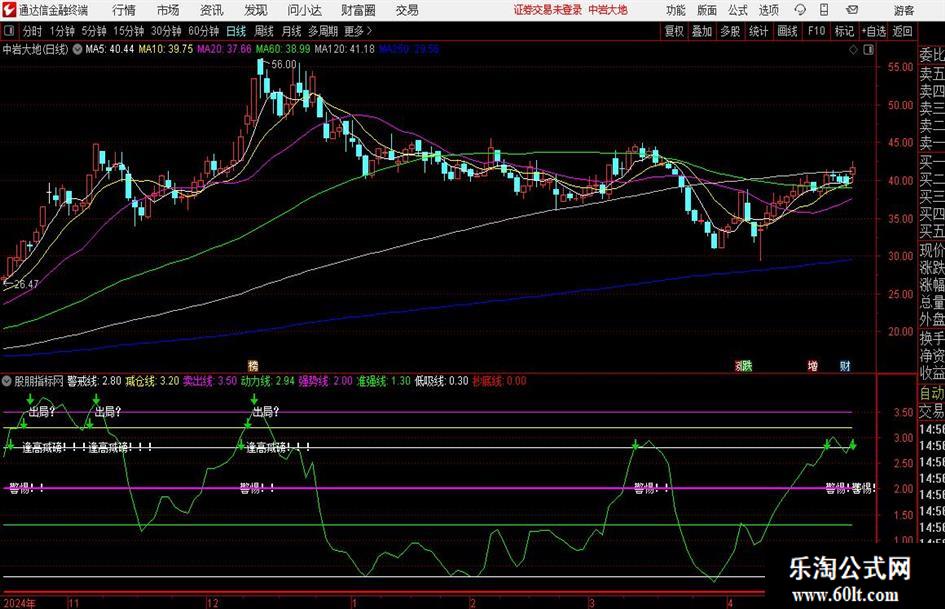Open the 版面 menu
The image size is (945, 609).
click(x=707, y=10)
